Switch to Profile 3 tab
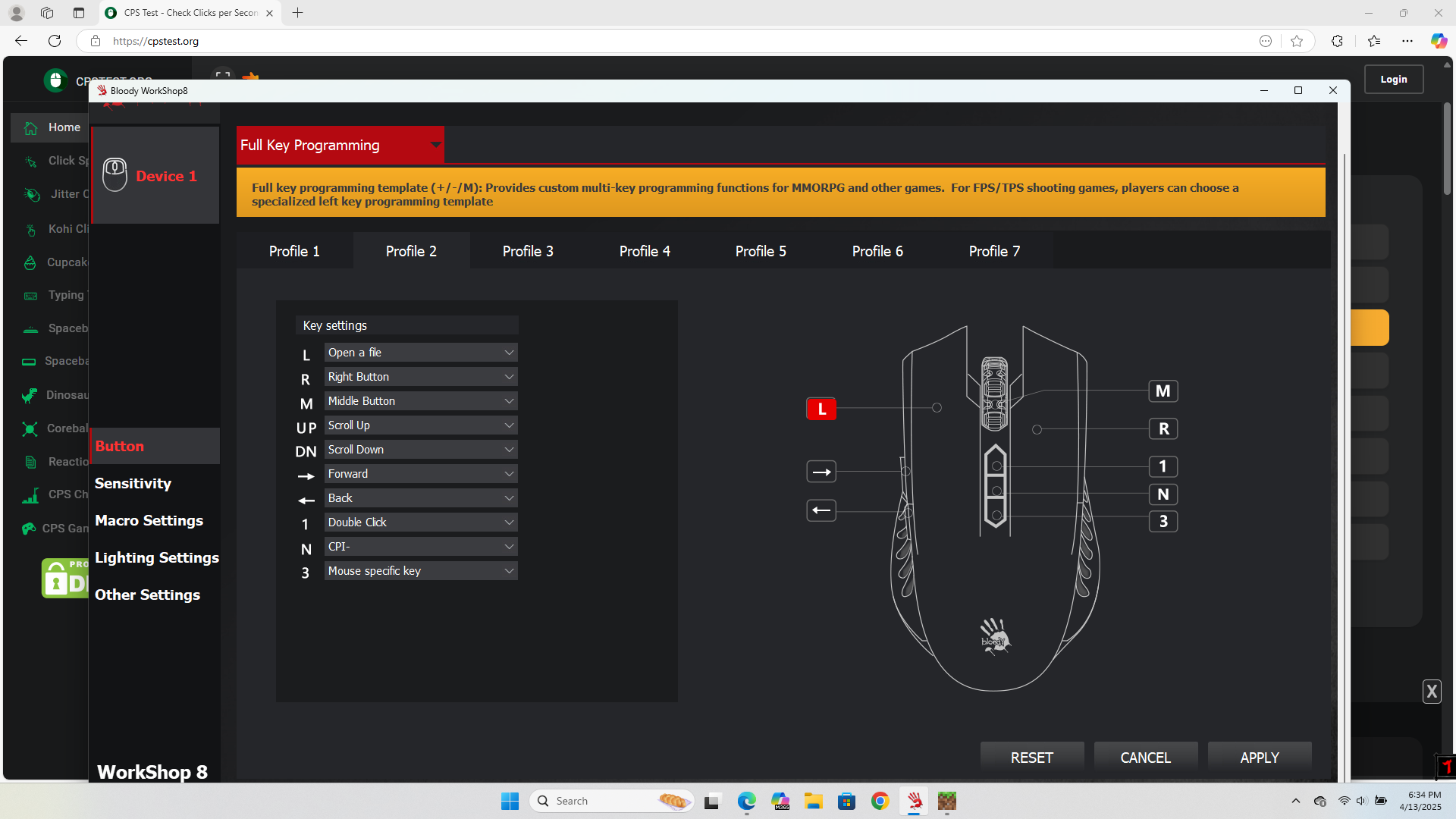Viewport: 1456px width, 819px height. click(x=528, y=251)
